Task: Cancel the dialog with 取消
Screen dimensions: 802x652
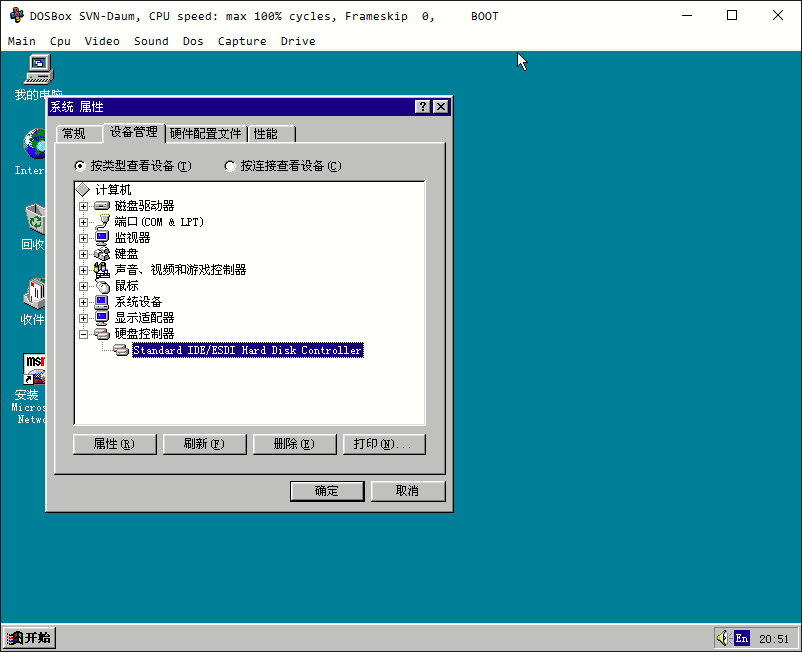Action: [408, 491]
